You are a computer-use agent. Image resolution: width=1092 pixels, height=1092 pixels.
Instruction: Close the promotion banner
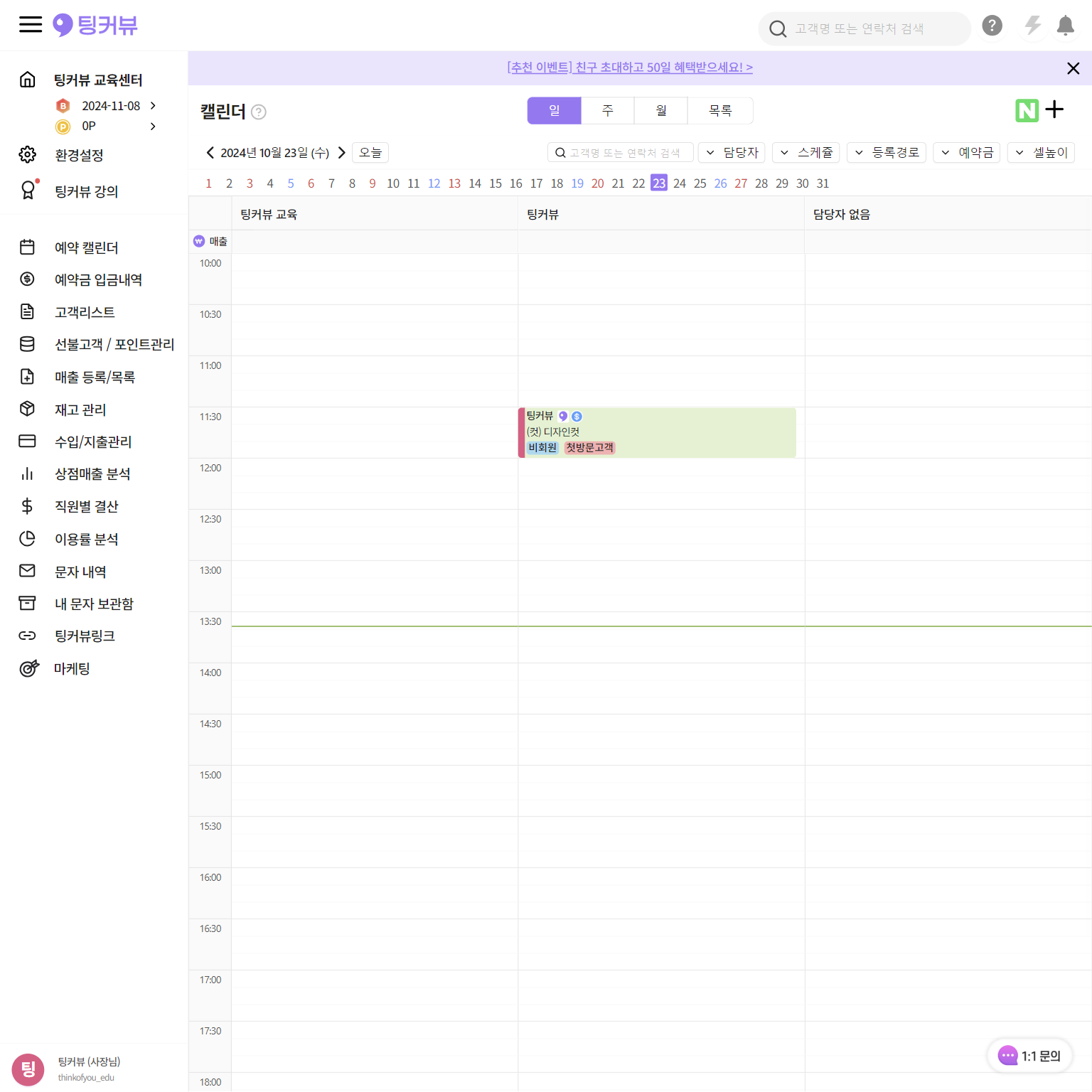point(1073,68)
